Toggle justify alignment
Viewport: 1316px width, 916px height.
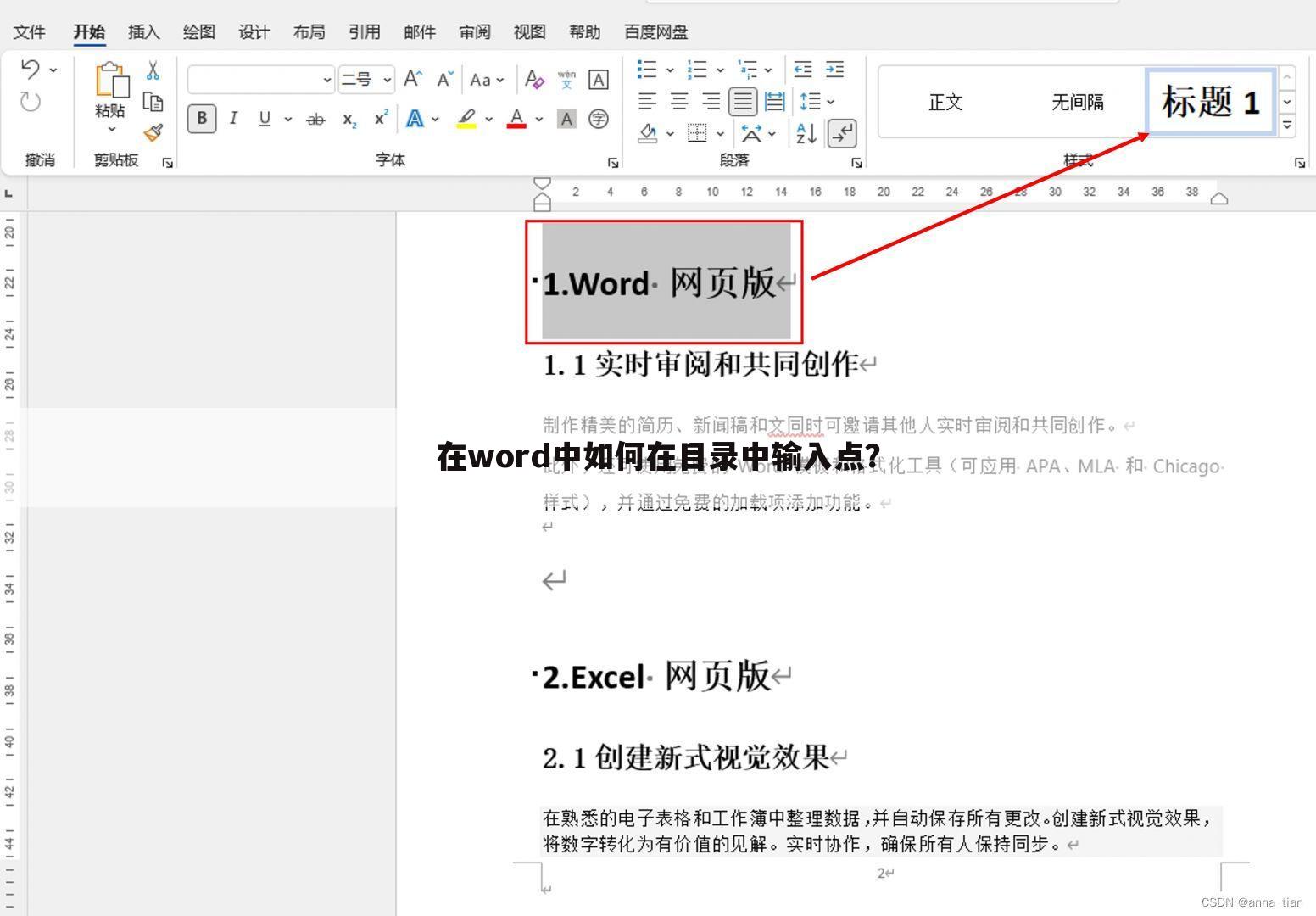point(743,102)
